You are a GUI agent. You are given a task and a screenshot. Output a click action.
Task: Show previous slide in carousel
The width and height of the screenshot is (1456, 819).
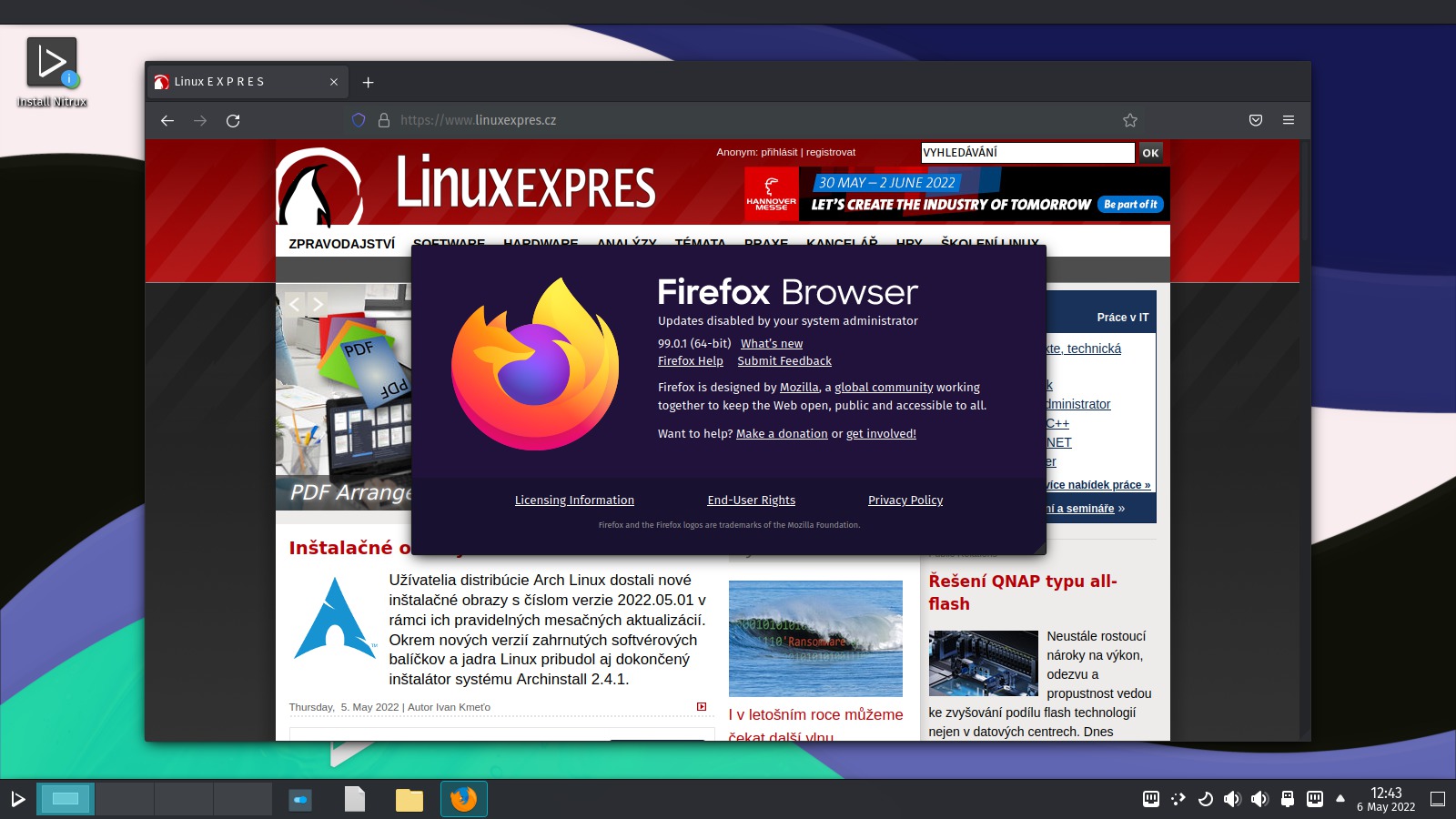pyautogui.click(x=294, y=304)
